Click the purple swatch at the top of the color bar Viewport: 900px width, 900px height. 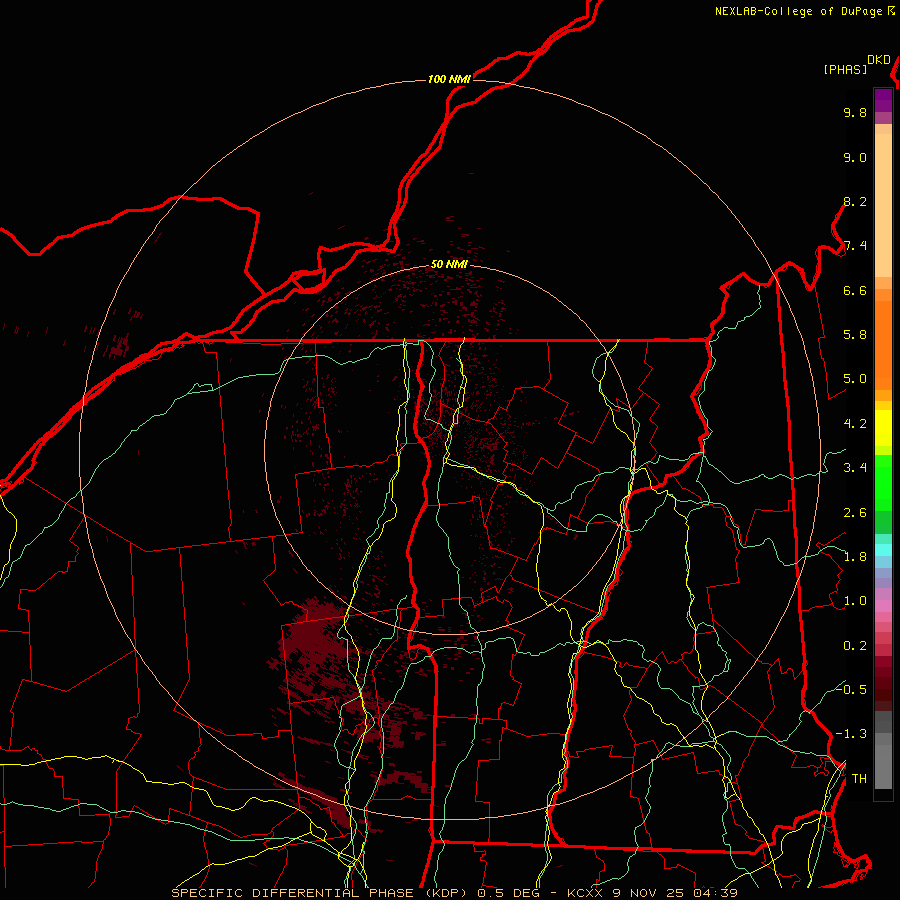(883, 100)
